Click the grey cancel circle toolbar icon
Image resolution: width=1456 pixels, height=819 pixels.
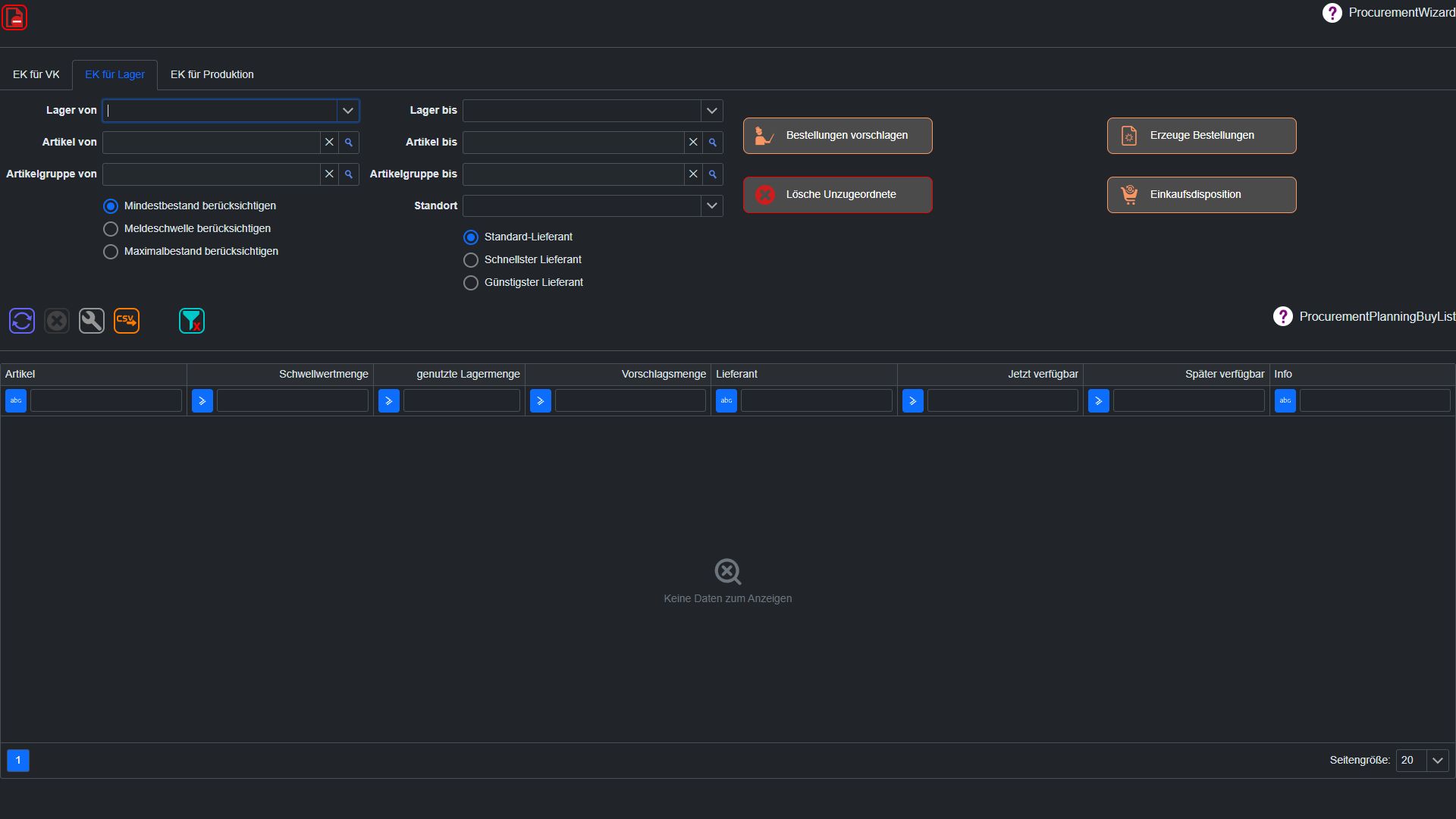click(x=57, y=321)
